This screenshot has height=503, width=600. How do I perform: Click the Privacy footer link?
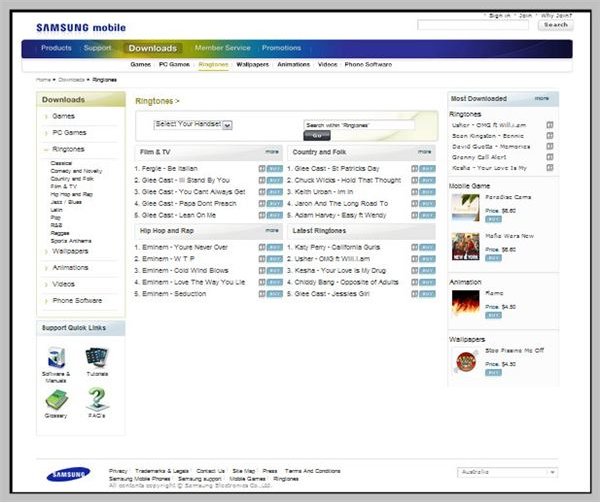pyautogui.click(x=118, y=471)
